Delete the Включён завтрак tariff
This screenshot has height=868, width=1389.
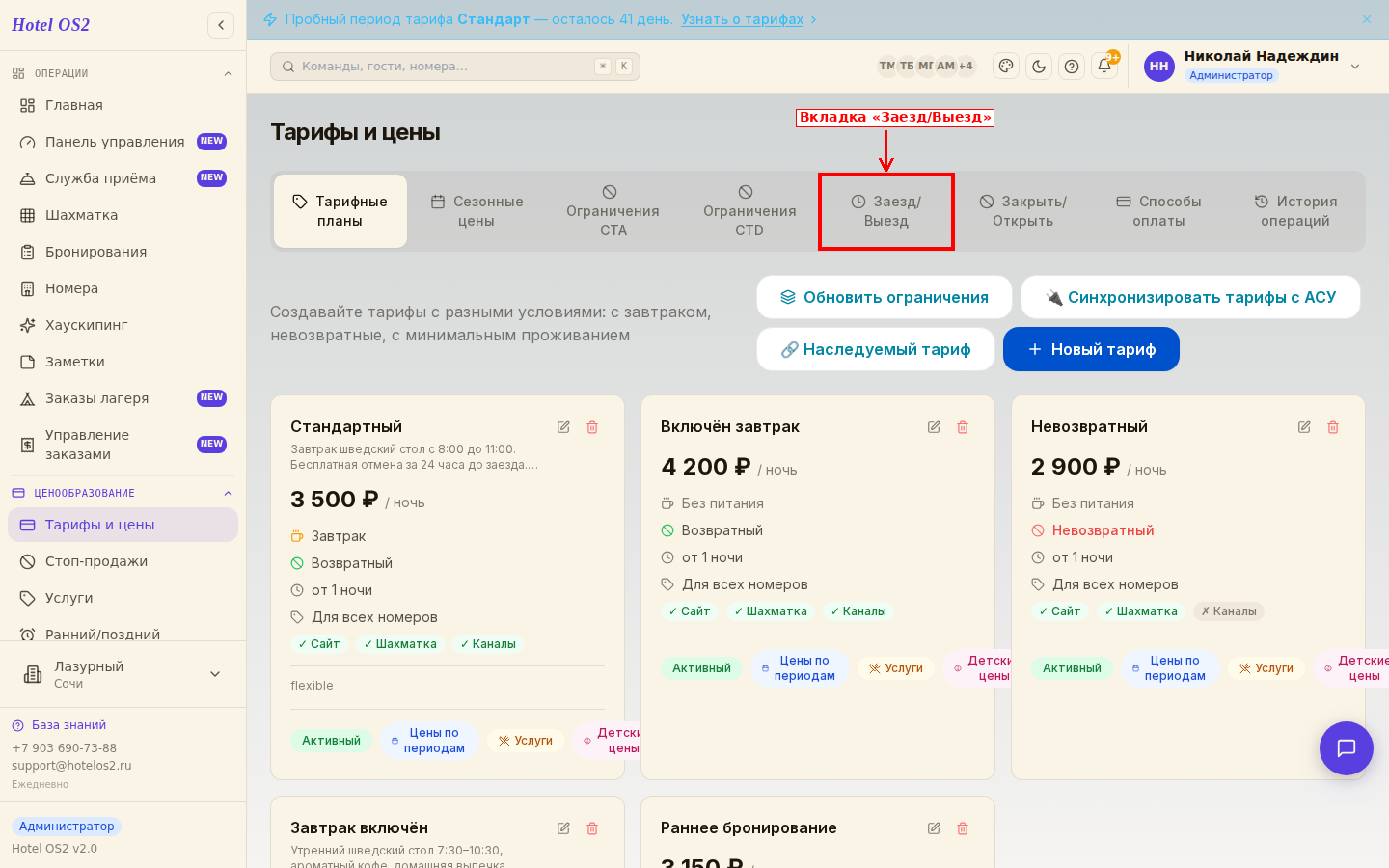[x=963, y=427]
